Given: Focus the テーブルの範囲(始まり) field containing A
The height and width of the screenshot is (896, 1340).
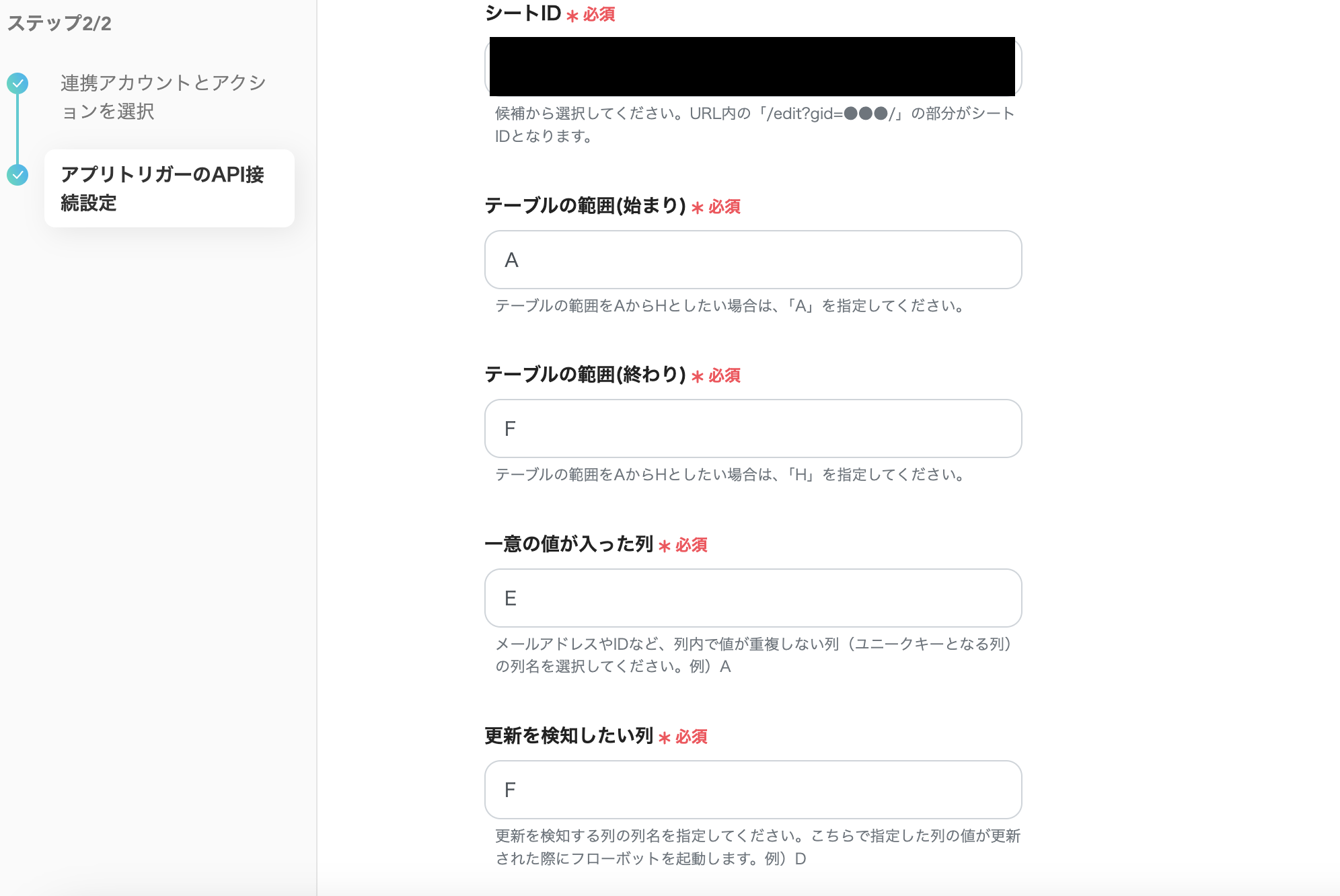Looking at the screenshot, I should click(x=752, y=260).
